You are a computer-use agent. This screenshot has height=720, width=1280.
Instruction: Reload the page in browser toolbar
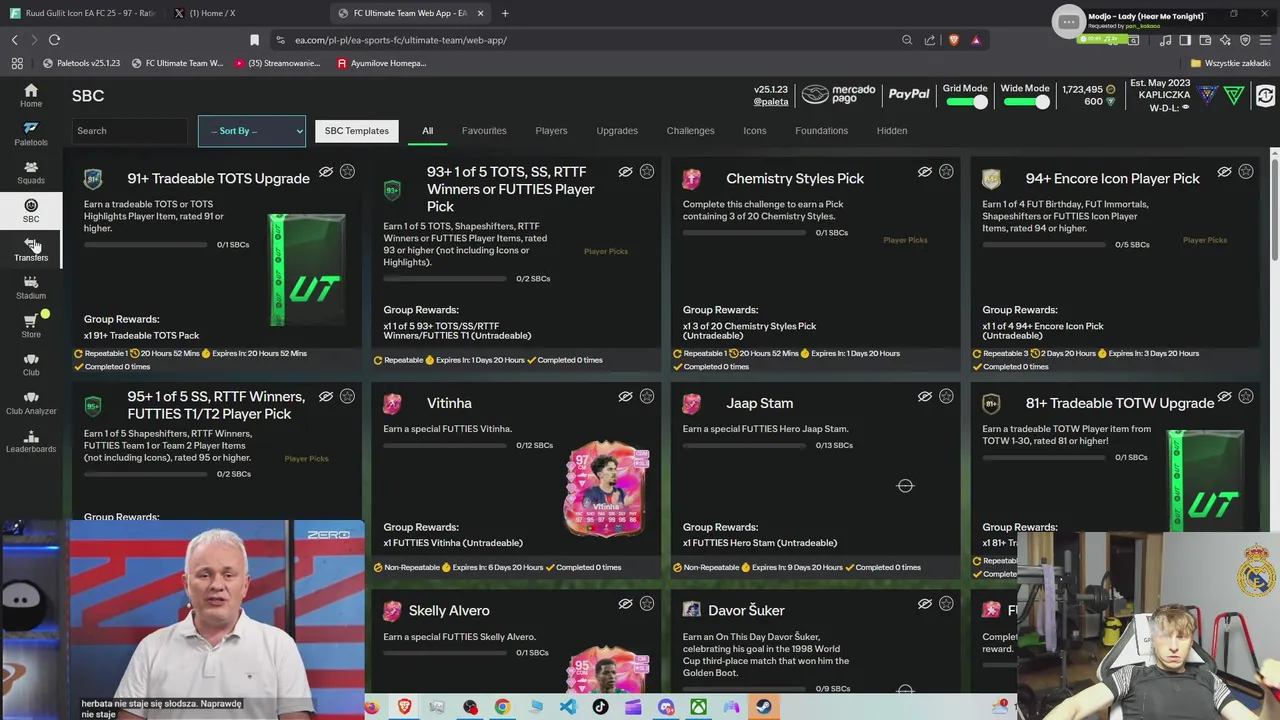54,40
